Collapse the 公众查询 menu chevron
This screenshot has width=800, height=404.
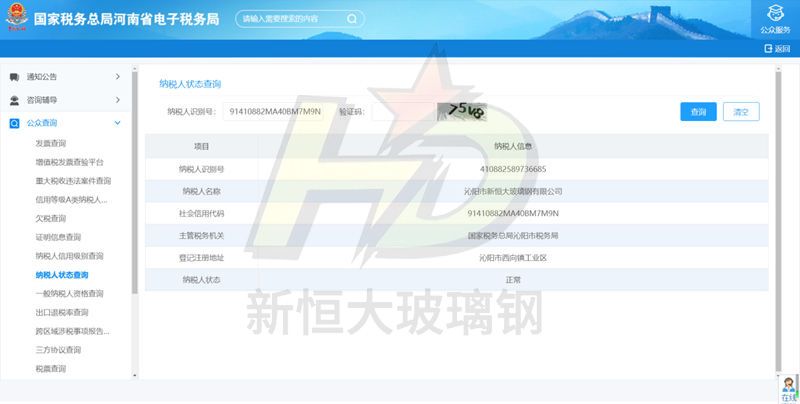click(x=118, y=123)
